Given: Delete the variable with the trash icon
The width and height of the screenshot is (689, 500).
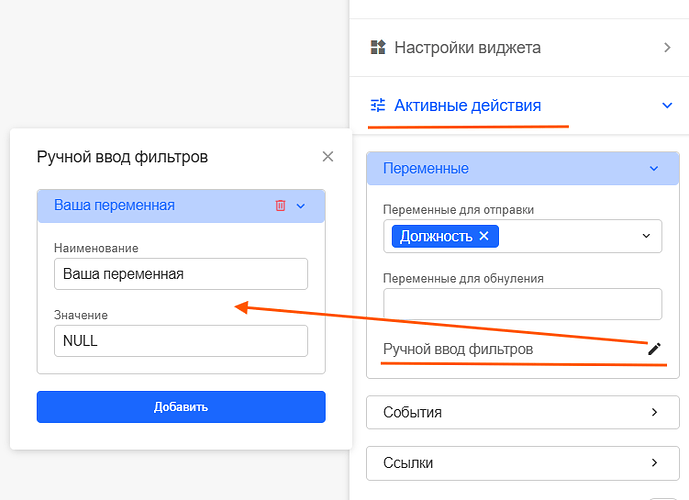Looking at the screenshot, I should [x=280, y=206].
